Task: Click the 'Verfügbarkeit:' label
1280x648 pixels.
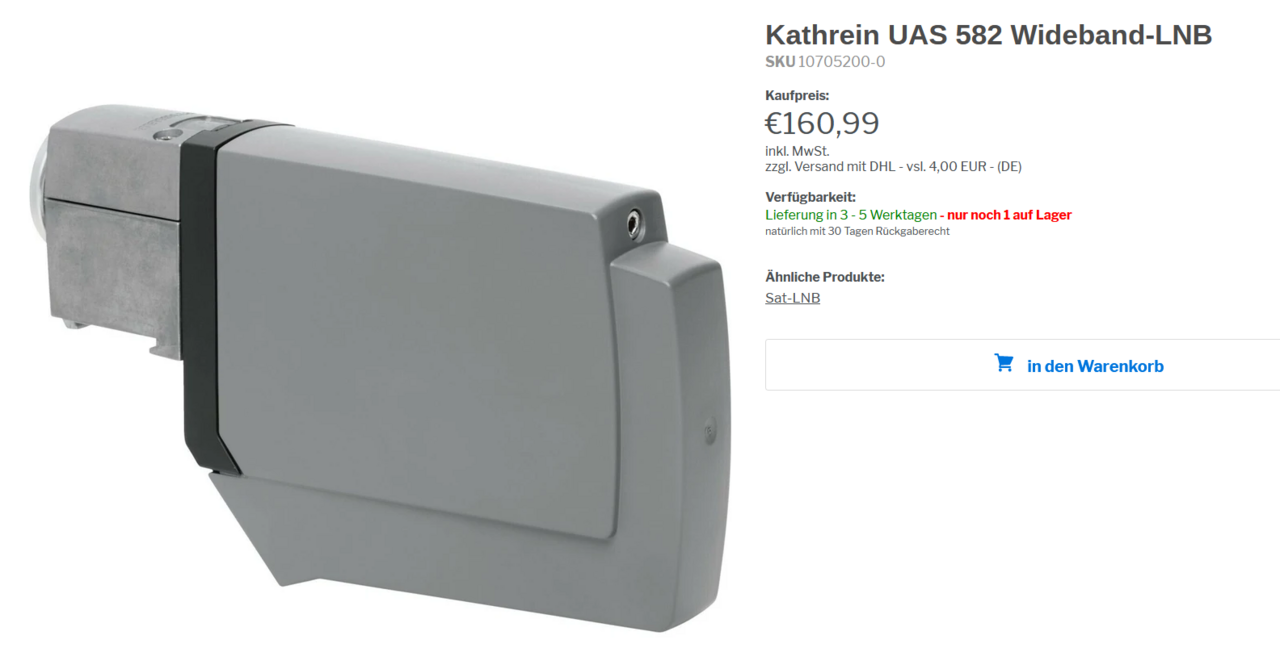Action: pos(811,197)
